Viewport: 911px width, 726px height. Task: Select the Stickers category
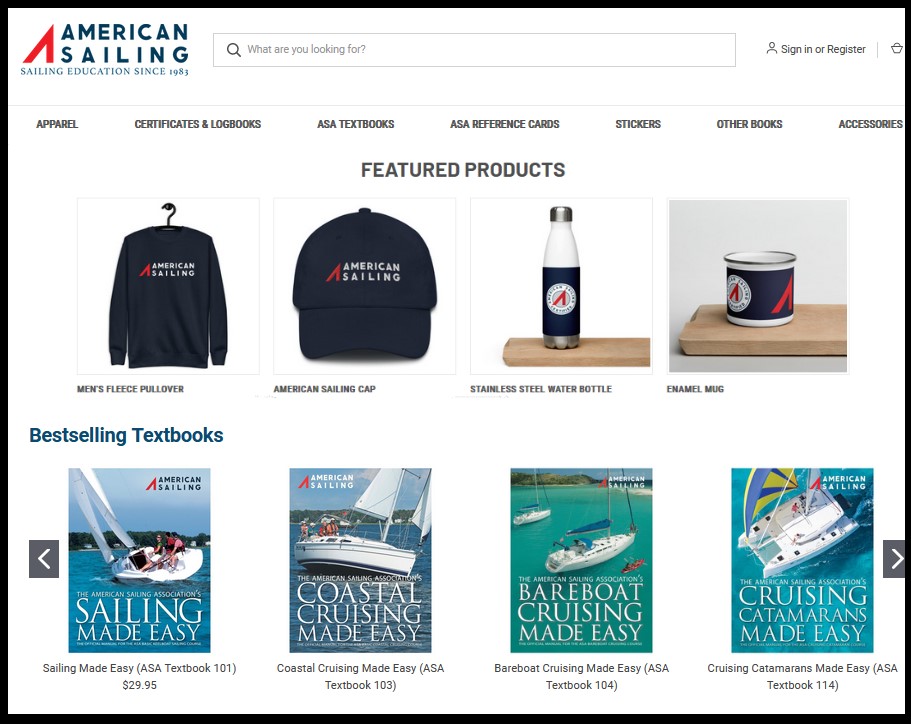(638, 124)
